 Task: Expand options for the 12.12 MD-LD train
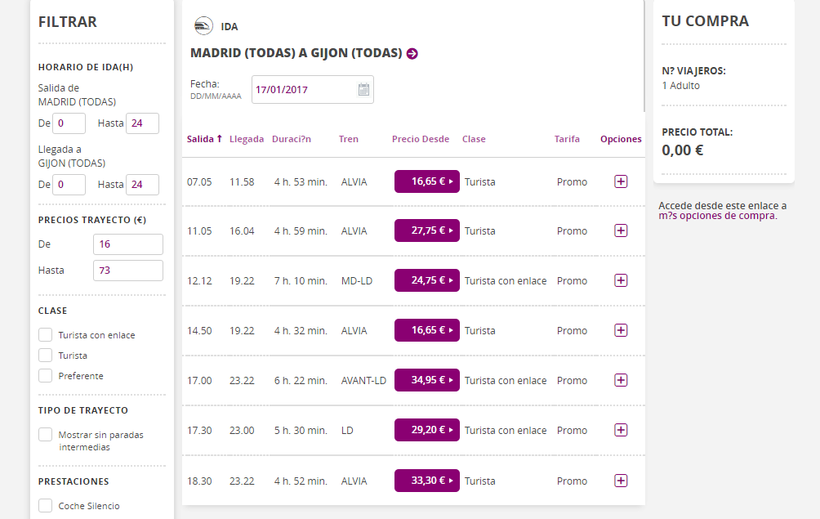pos(621,281)
